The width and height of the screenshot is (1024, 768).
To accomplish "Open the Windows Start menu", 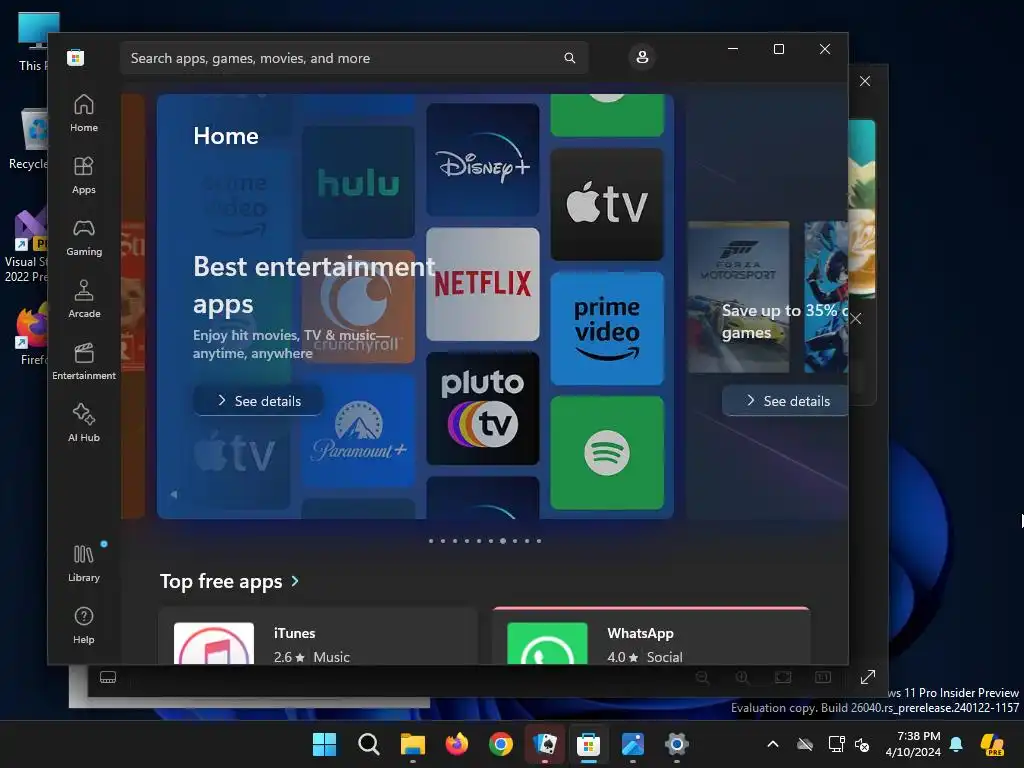I will point(324,744).
